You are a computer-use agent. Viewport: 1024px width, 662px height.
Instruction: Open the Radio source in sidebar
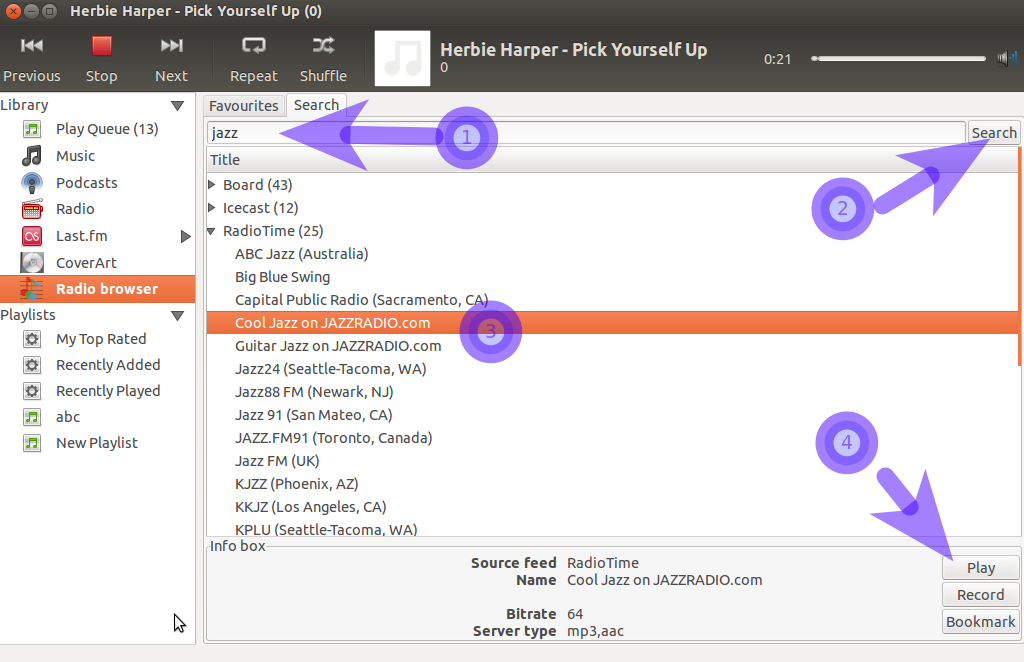[75, 209]
